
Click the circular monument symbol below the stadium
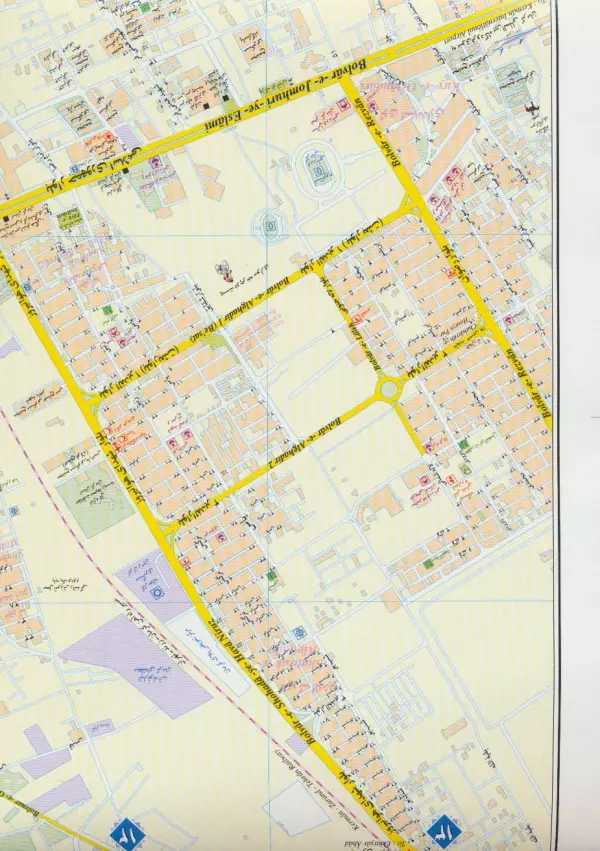270,225
